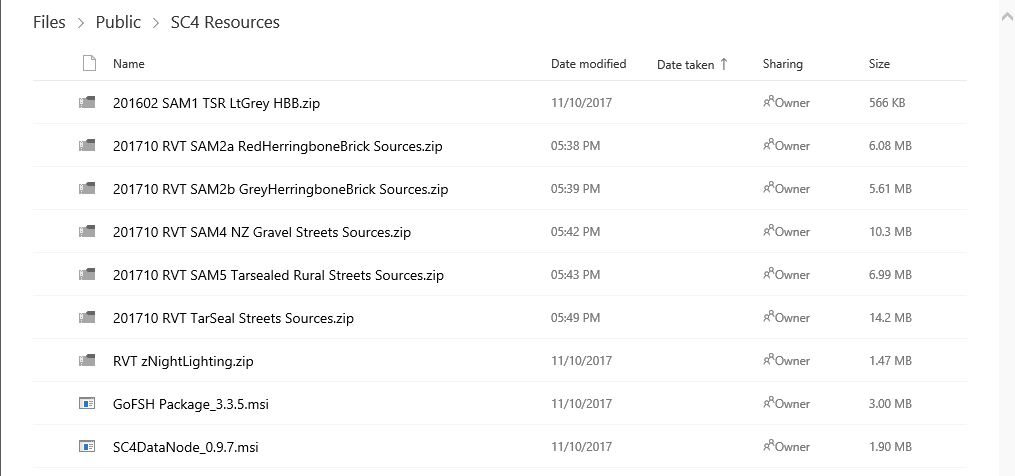Screen dimensions: 1015x476
Task: Click the zip icon for RVT zNightLighting
Action: pyautogui.click(x=87, y=360)
